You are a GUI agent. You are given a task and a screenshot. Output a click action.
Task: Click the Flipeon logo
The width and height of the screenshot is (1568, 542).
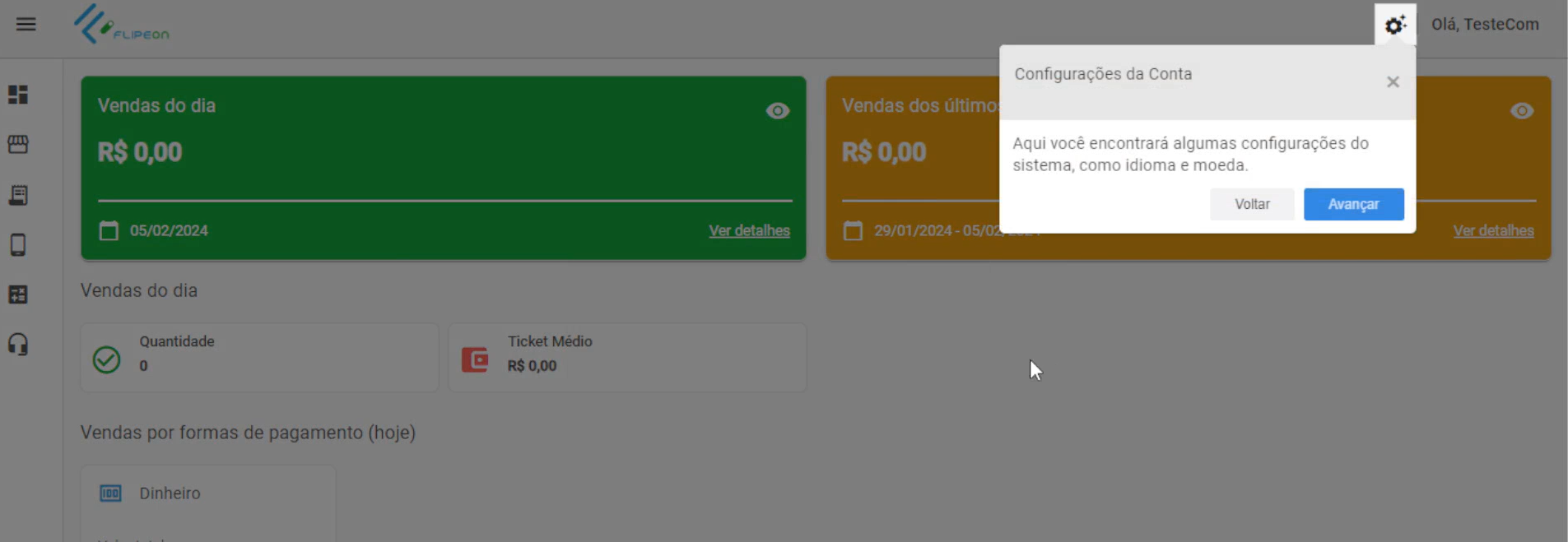click(x=121, y=24)
